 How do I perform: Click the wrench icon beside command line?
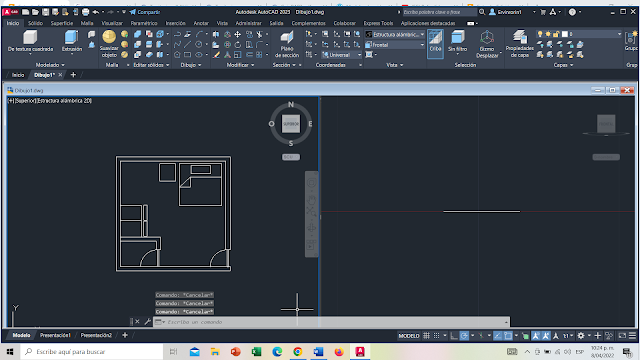coord(147,322)
